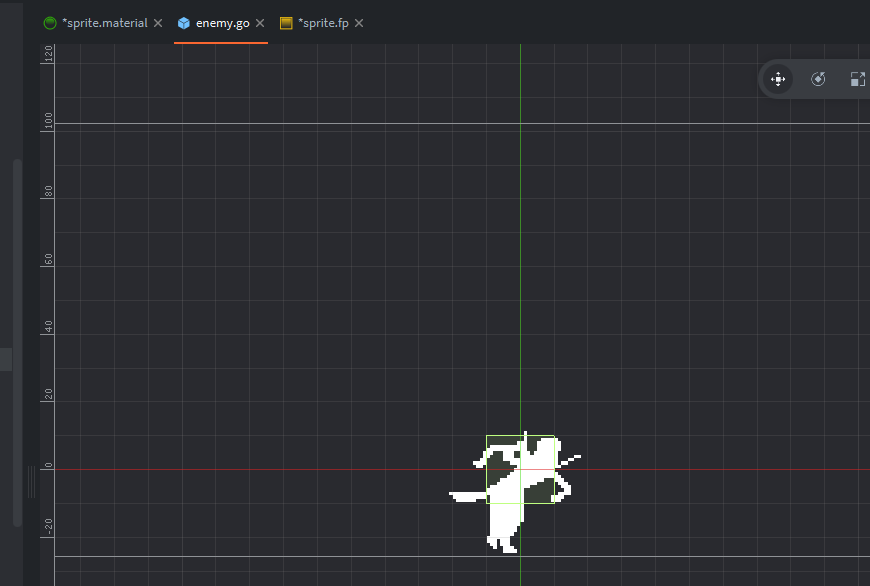
Task: Close the *sprite.material tab
Action: point(158,23)
